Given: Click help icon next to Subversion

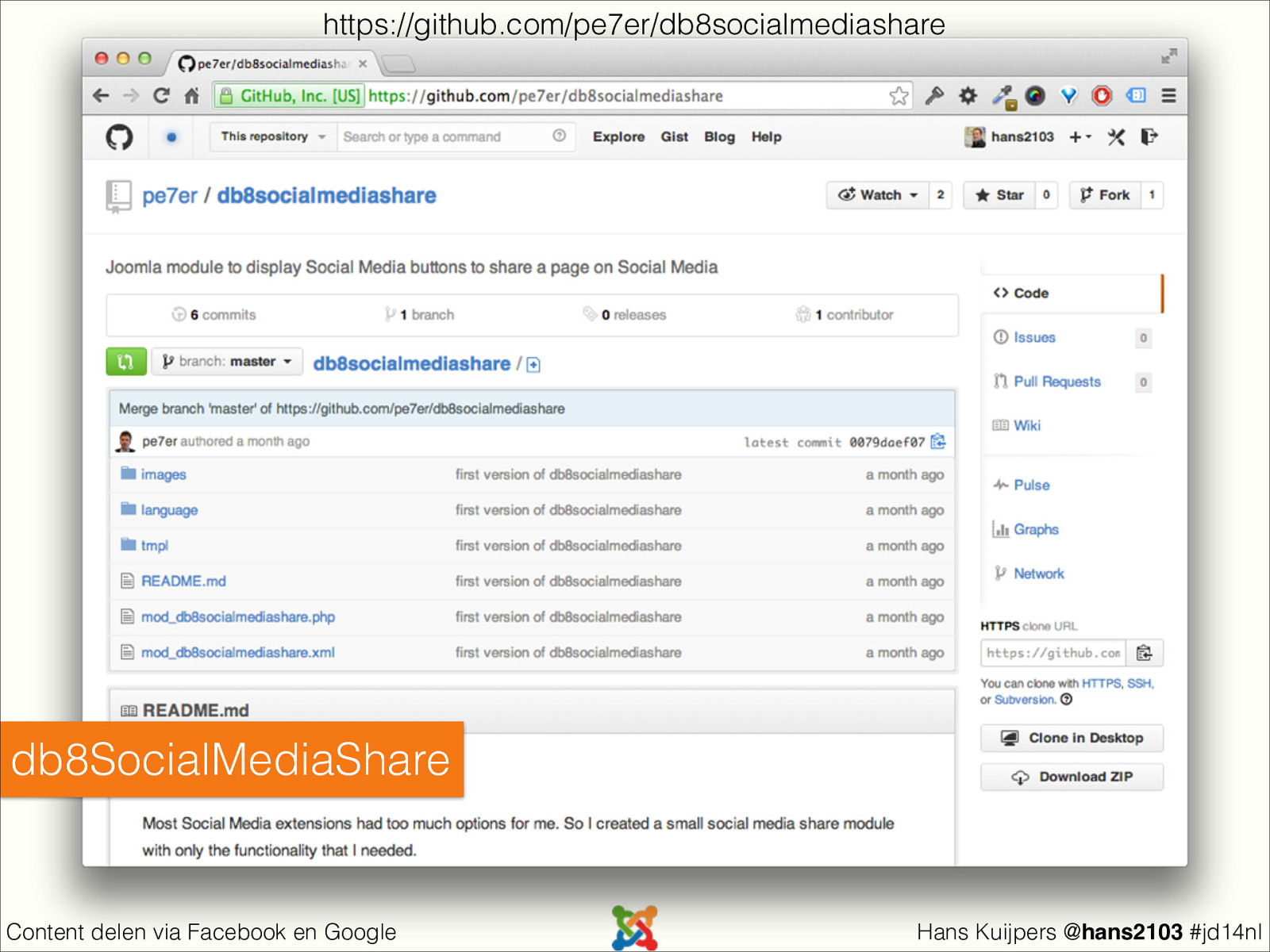Looking at the screenshot, I should (x=1067, y=699).
